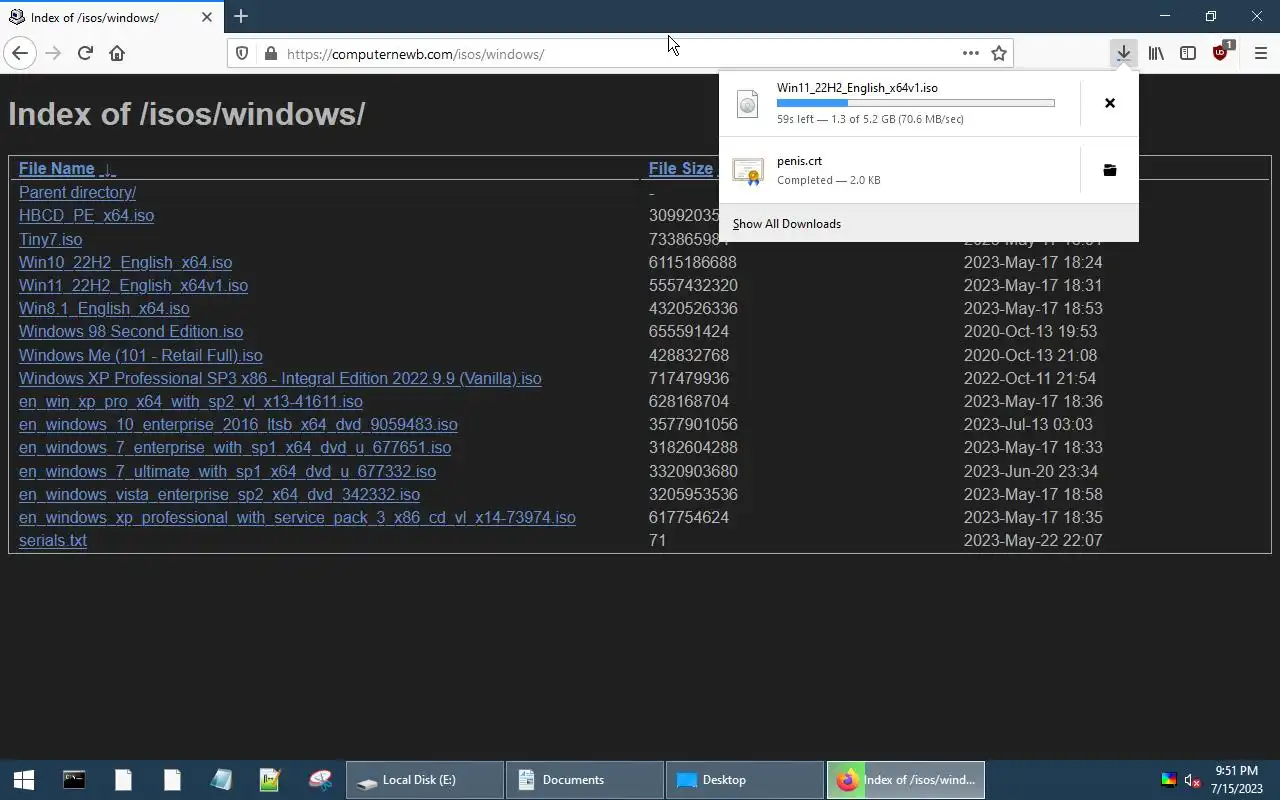Show the sidebar panel icon
The width and height of the screenshot is (1280, 800).
pyautogui.click(x=1188, y=53)
